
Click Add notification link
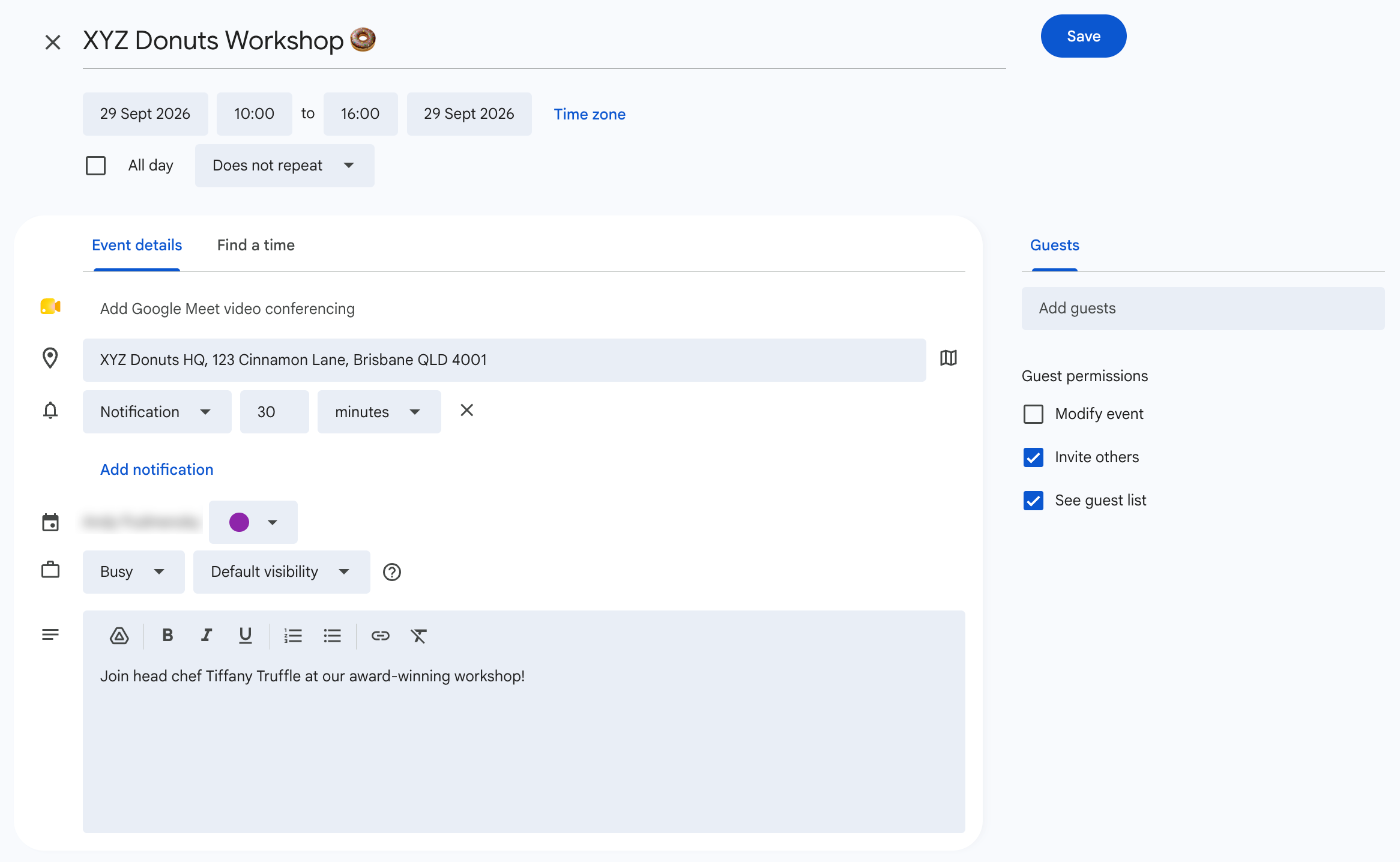(x=157, y=469)
